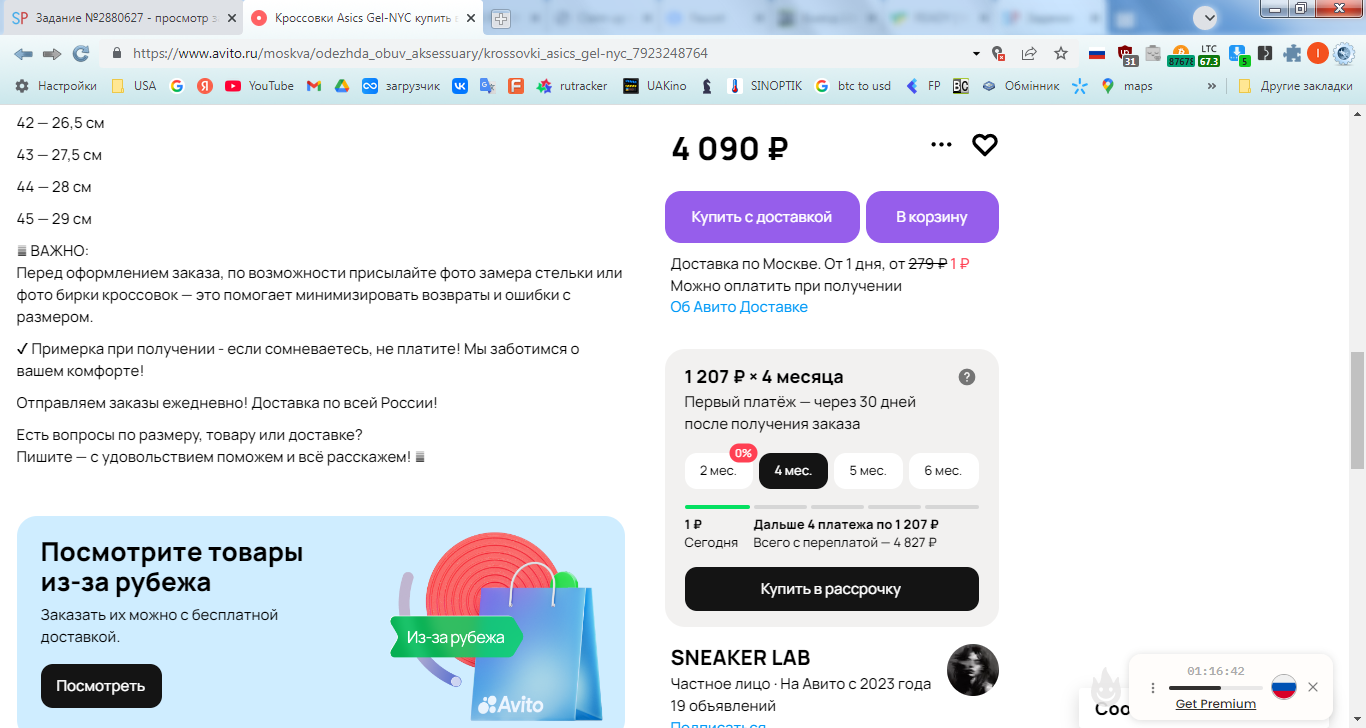Close the Кроссовки Asics Gel-NYC tab
This screenshot has height=728, width=1366.
coord(470,18)
